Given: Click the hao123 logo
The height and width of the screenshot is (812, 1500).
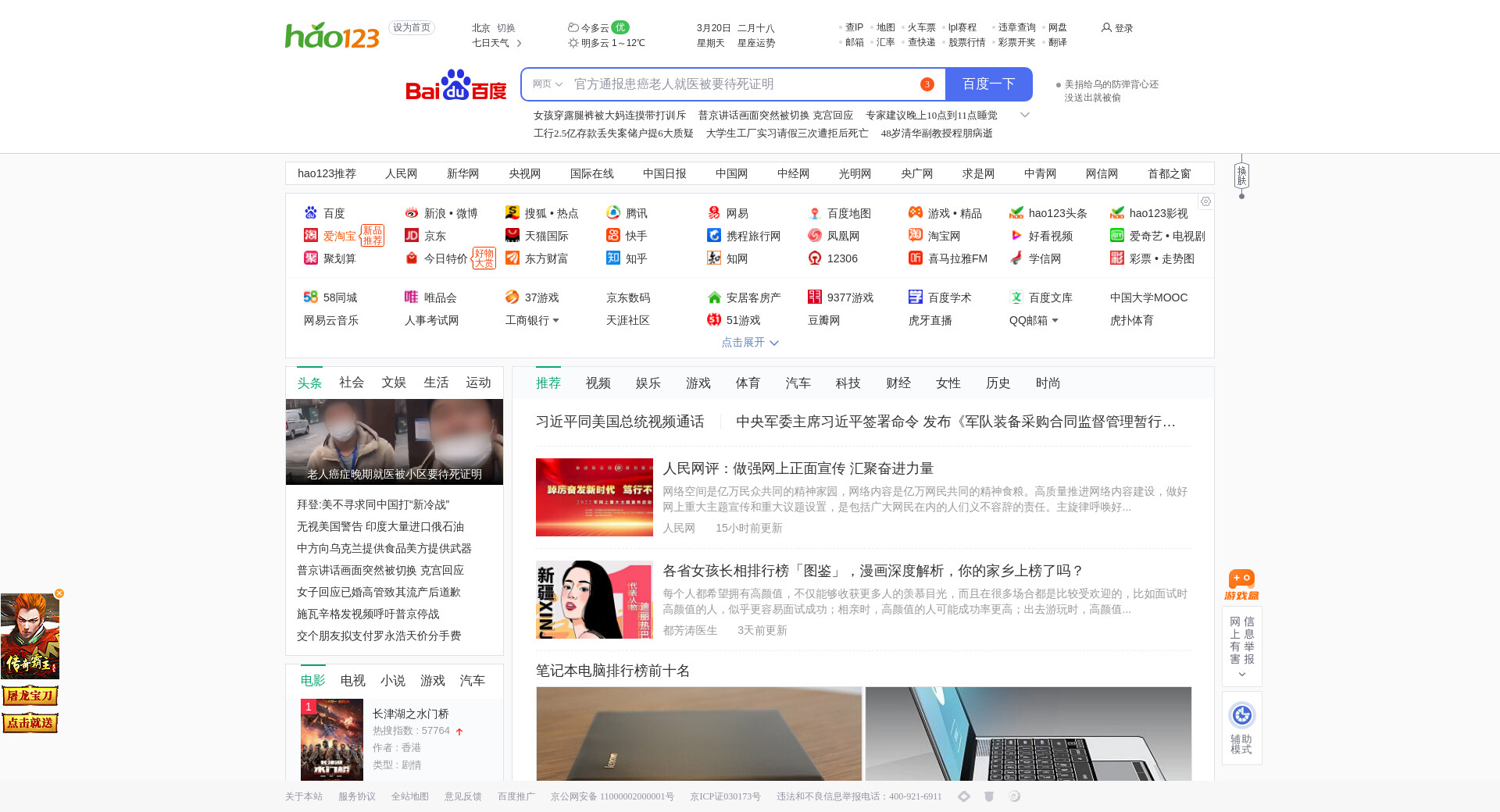Looking at the screenshot, I should [332, 35].
